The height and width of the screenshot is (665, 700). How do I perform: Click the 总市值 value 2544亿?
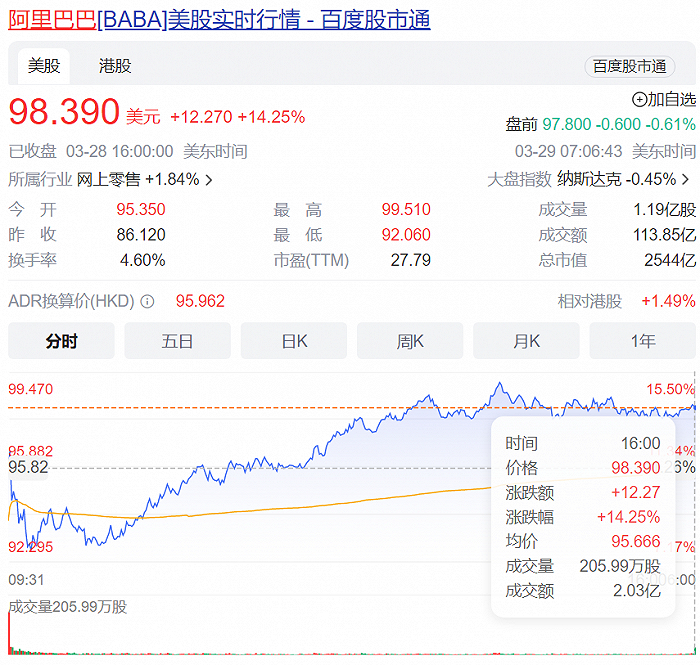coord(670,260)
